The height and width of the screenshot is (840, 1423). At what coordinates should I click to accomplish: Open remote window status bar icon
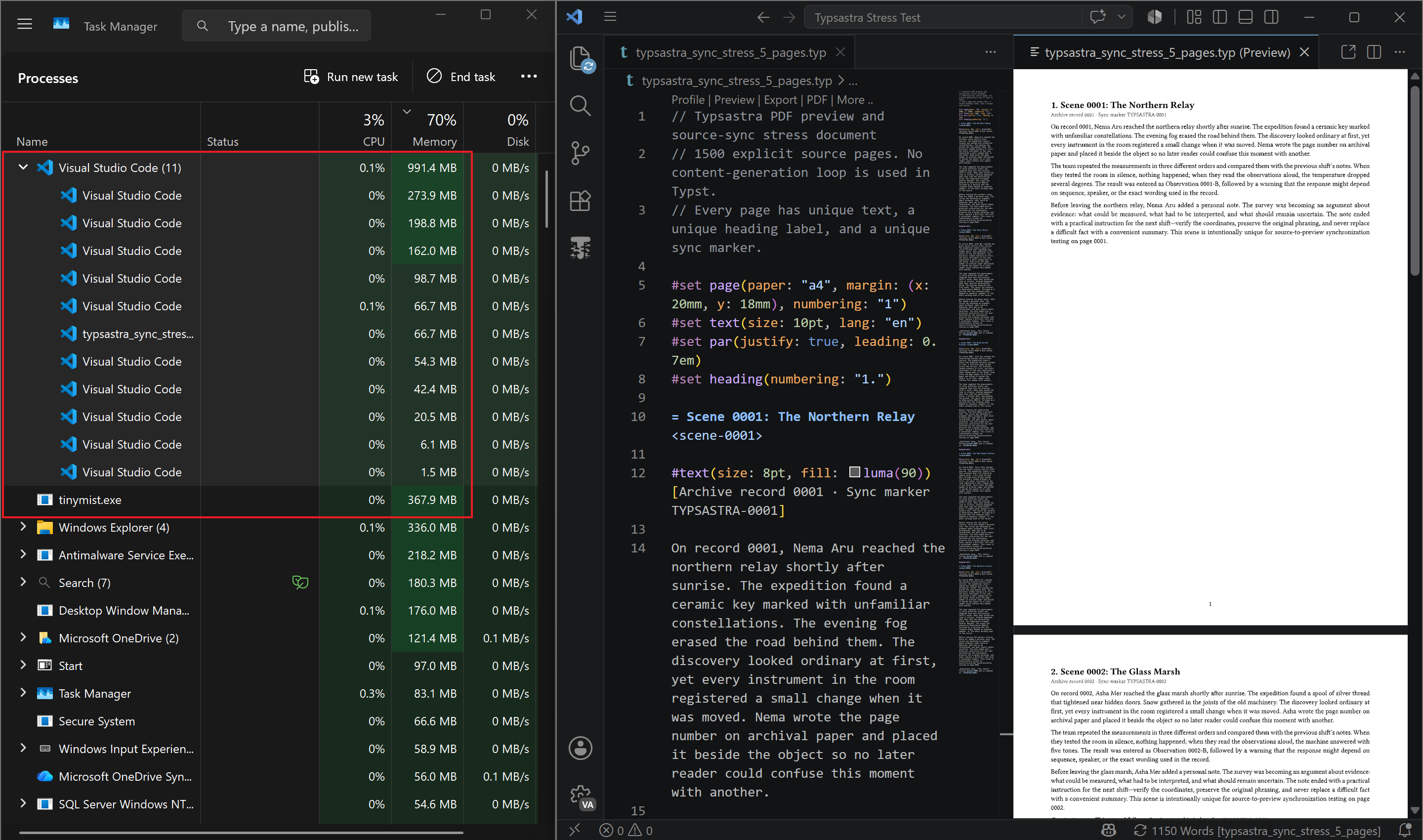tap(575, 830)
